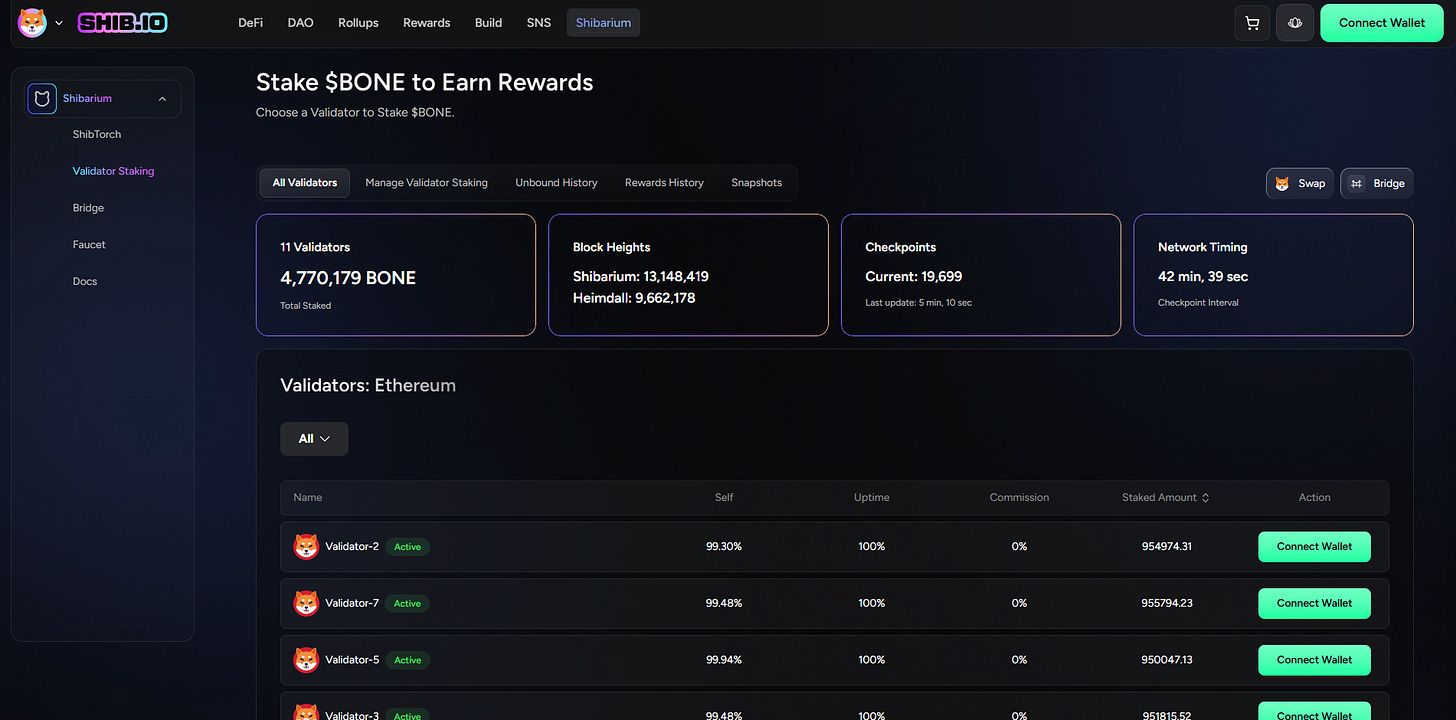Click the icon button beside the cart

[1295, 23]
